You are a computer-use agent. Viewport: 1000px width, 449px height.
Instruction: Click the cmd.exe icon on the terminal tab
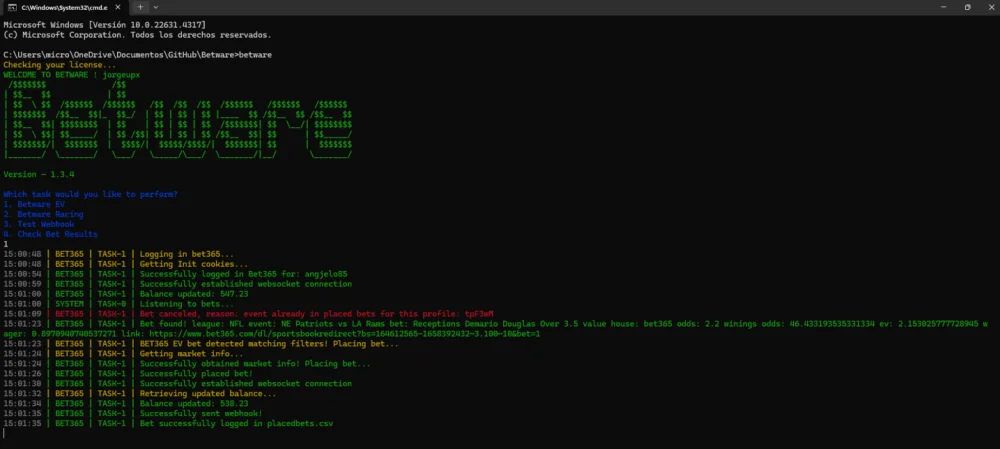coord(12,7)
